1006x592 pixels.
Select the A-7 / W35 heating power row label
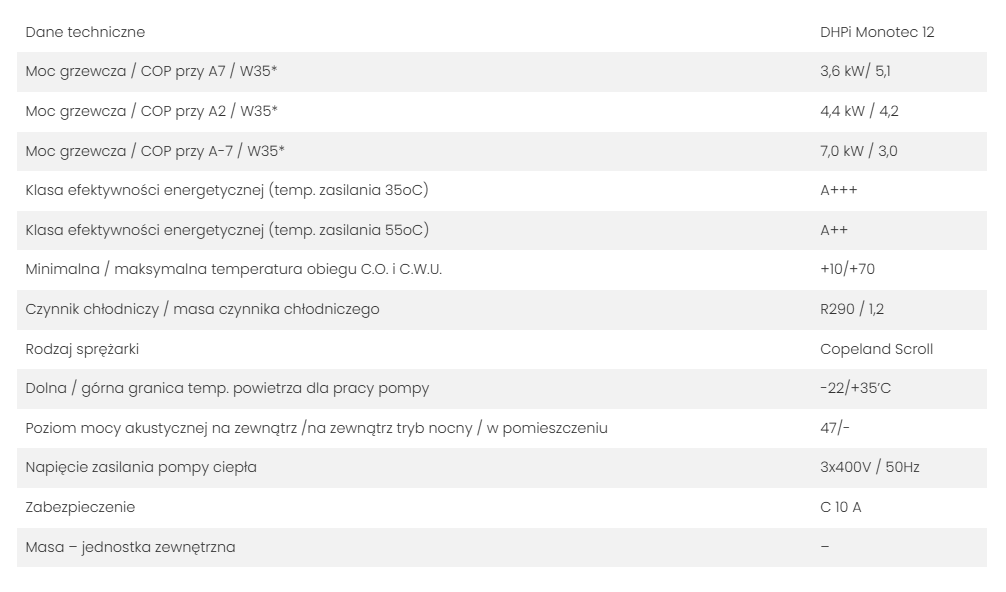(x=155, y=151)
